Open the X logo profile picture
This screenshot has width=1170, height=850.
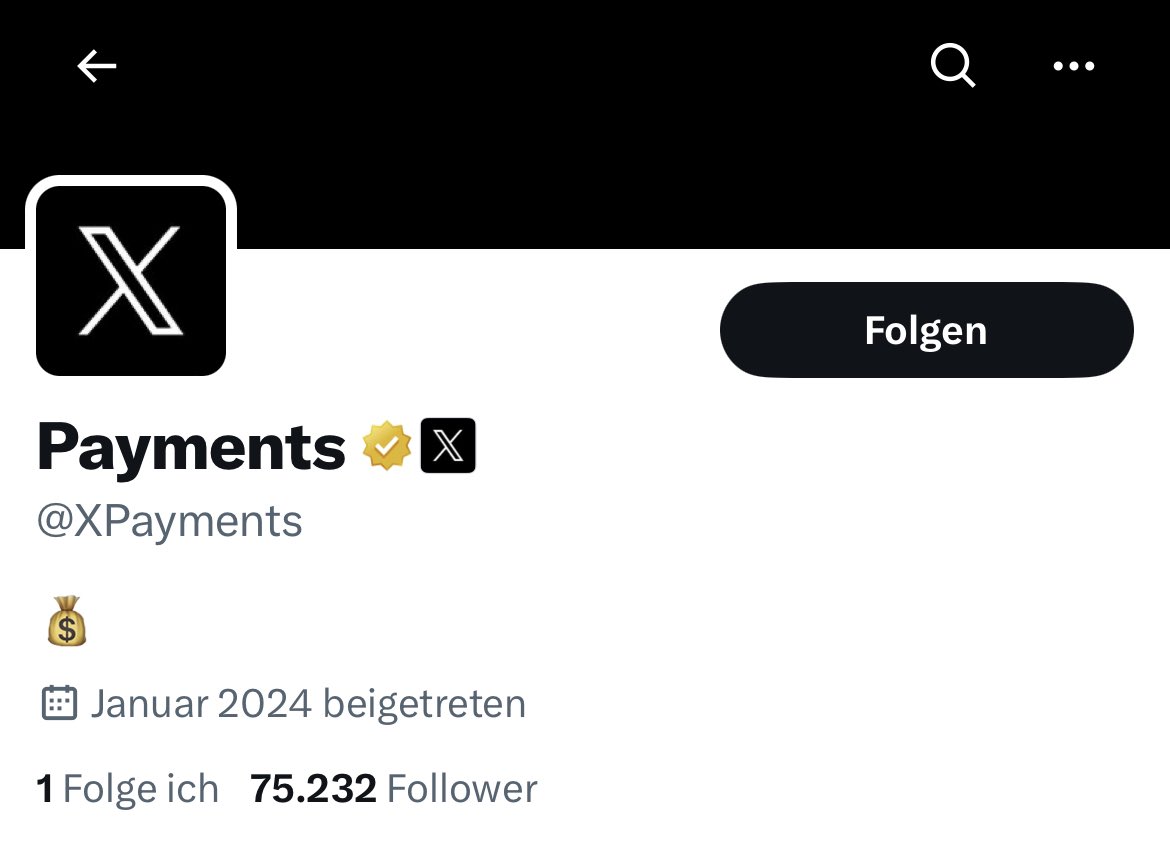tap(131, 281)
